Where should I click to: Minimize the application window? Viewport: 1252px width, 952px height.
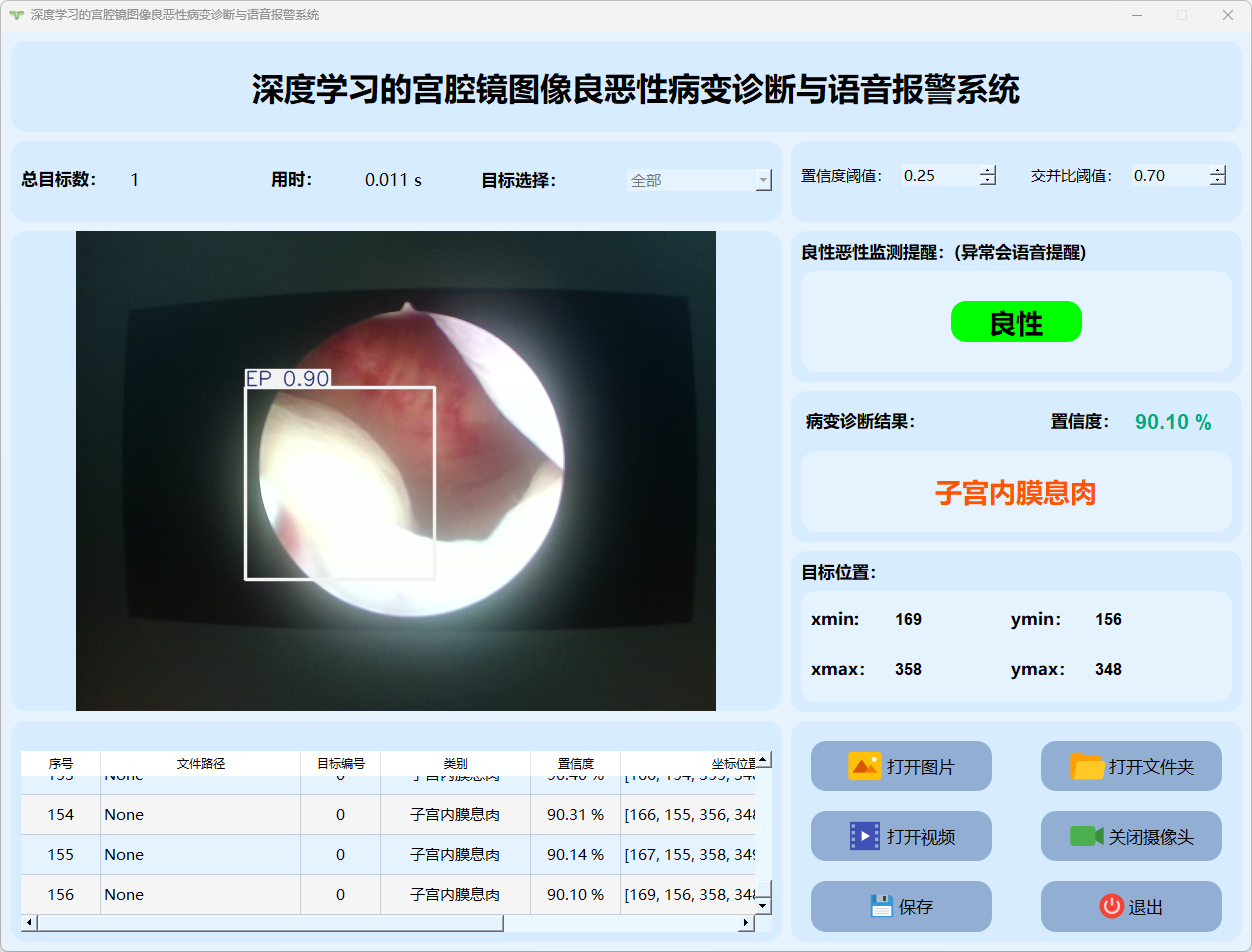pos(1137,15)
